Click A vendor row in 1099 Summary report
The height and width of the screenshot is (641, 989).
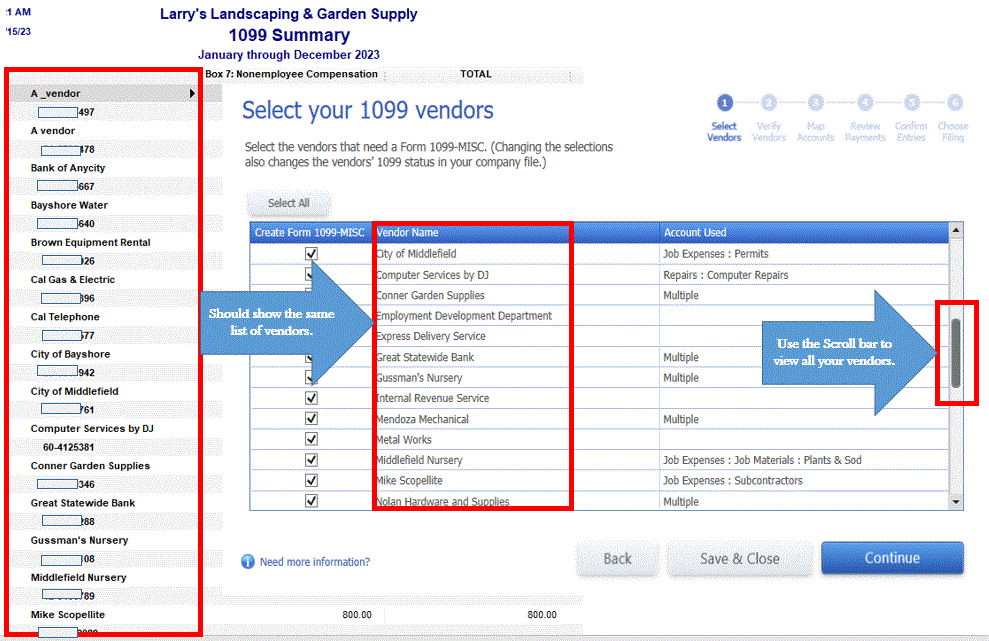53,131
